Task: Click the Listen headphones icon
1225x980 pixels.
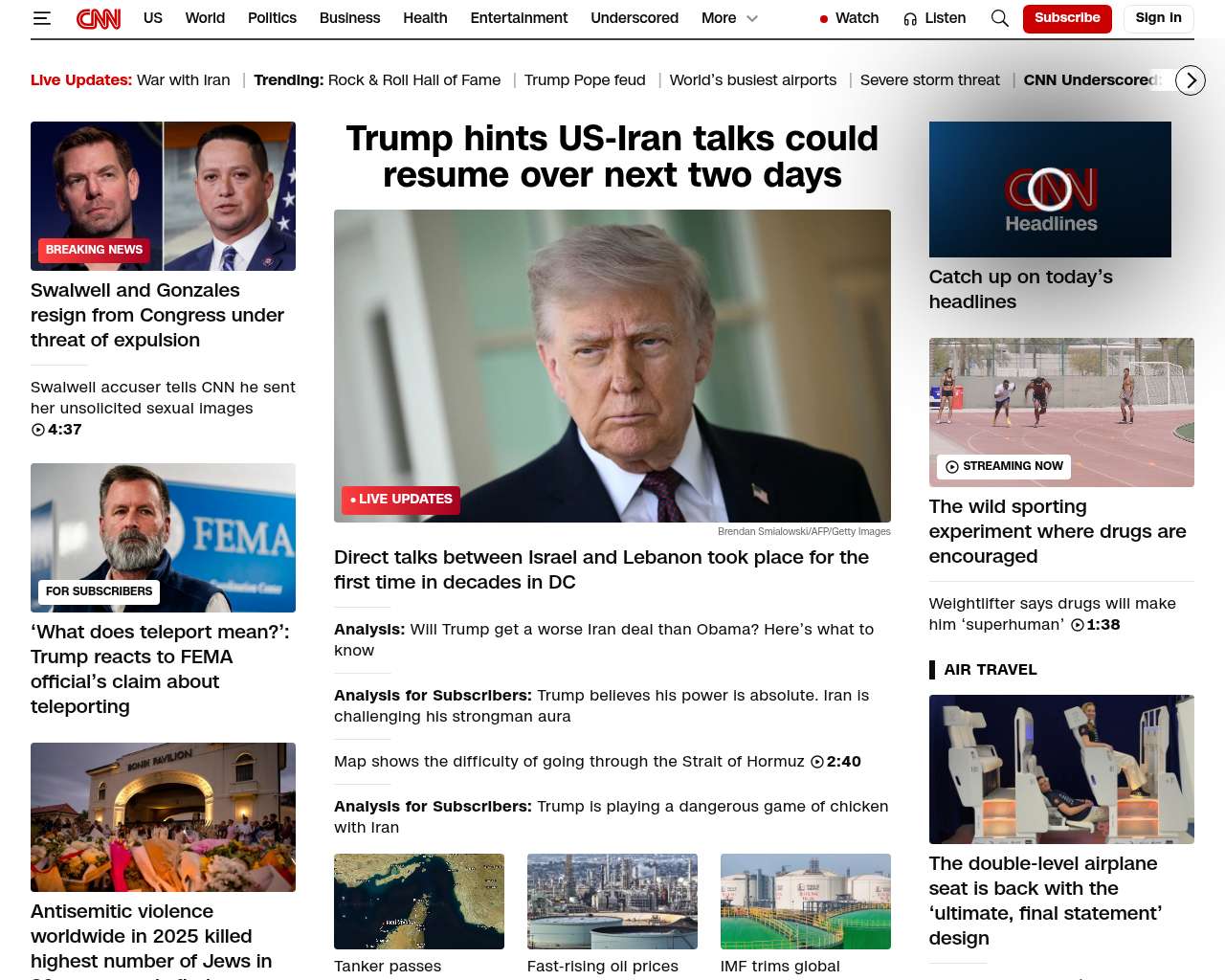Action: 910,18
